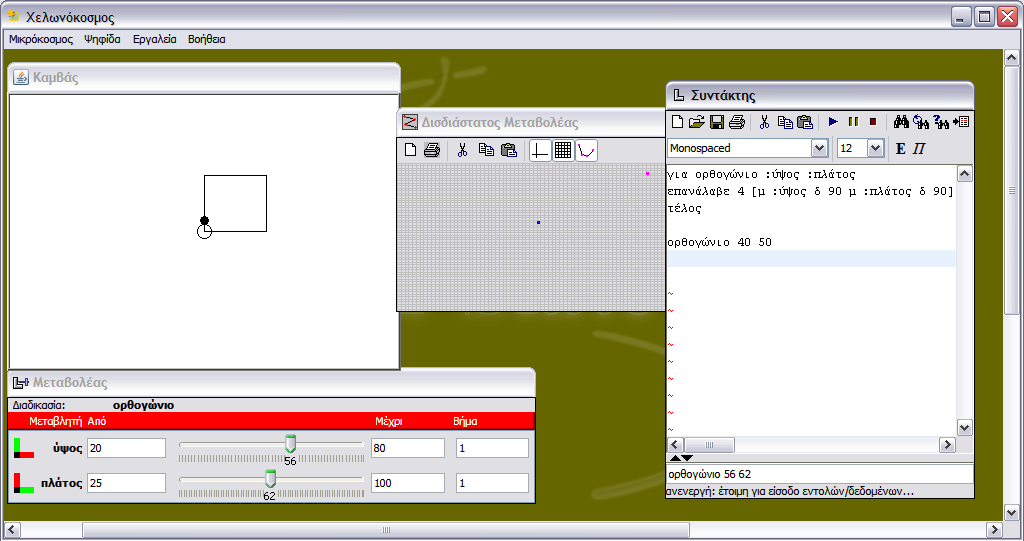Click the πλάτος axis color icon

pos(24,484)
